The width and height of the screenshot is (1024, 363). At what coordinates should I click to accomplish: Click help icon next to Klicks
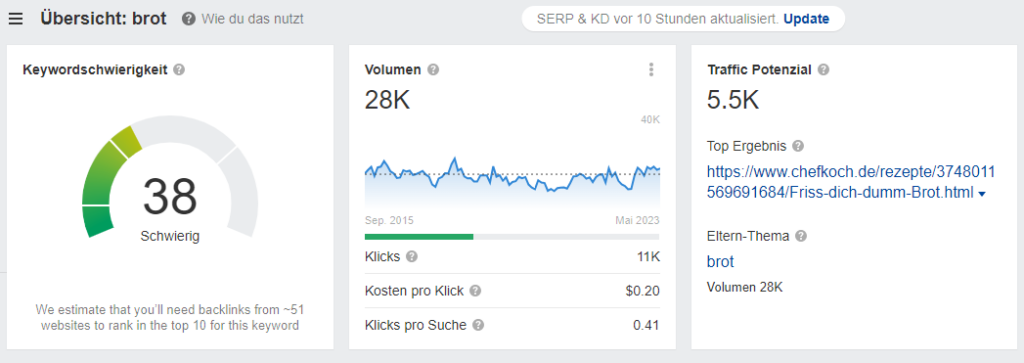[x=411, y=257]
